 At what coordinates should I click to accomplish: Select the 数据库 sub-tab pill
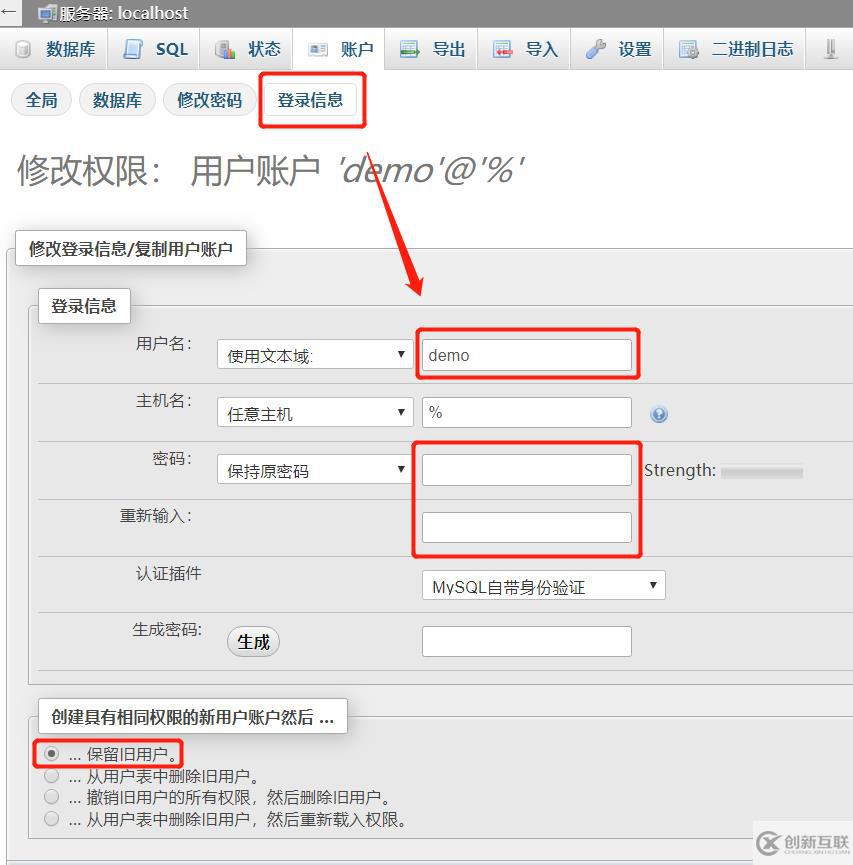pos(117,100)
